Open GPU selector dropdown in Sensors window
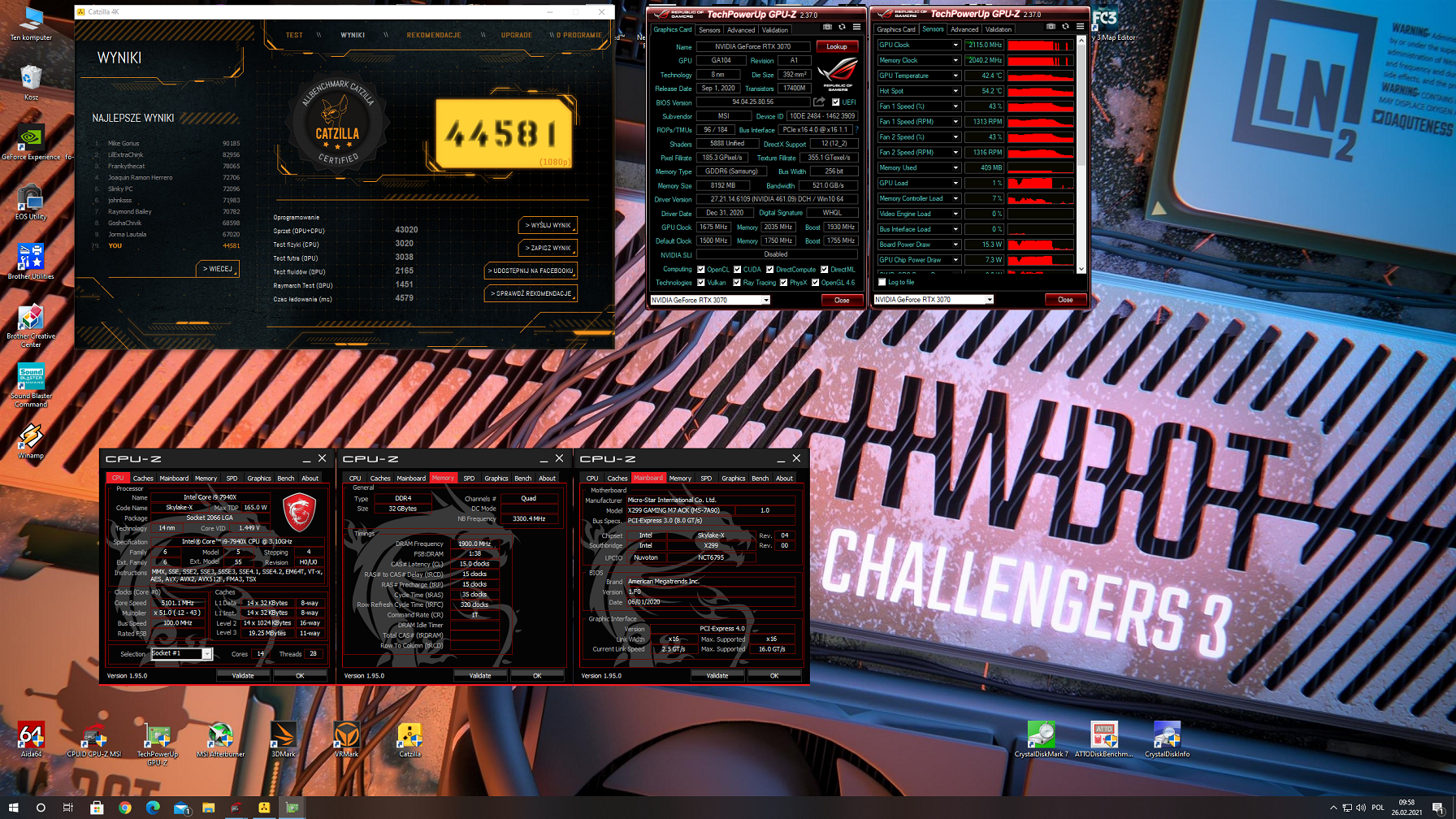1456x819 pixels. click(989, 299)
